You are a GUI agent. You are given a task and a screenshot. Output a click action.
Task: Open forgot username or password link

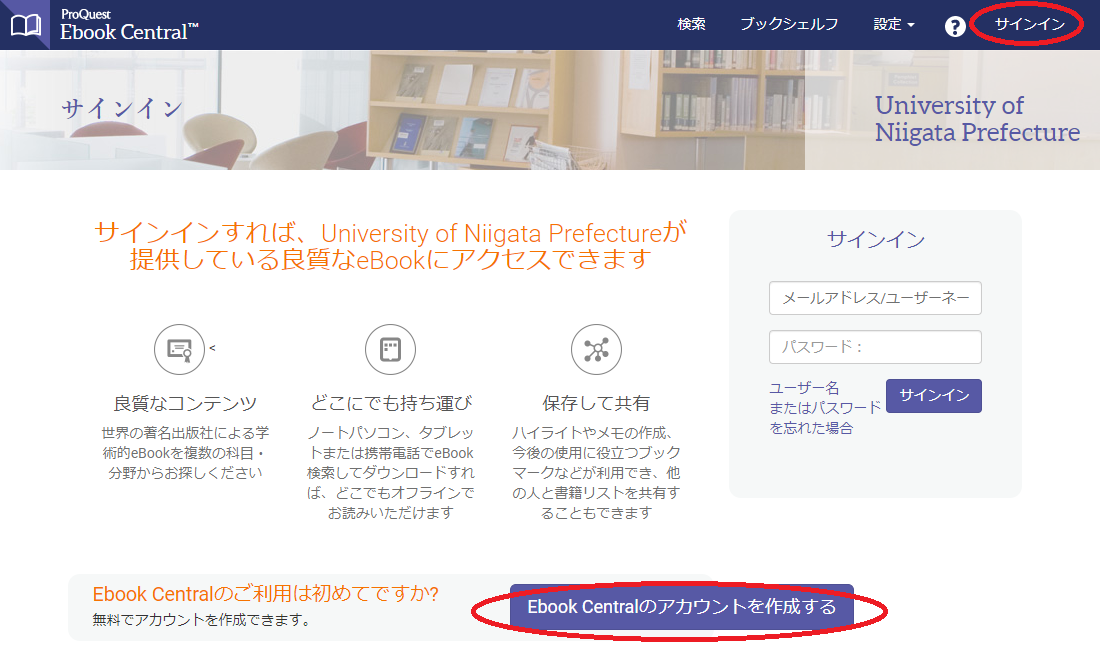pos(825,408)
